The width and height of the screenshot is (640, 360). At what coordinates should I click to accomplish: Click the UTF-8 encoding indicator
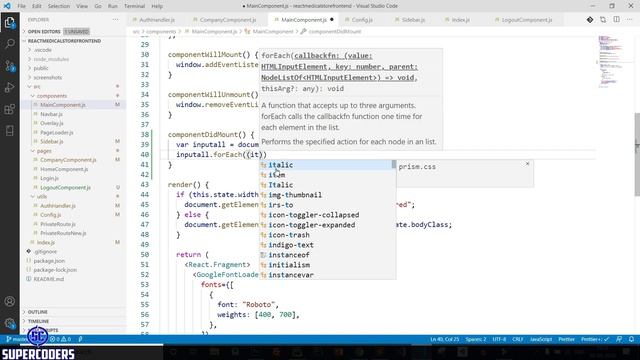[x=499, y=339]
